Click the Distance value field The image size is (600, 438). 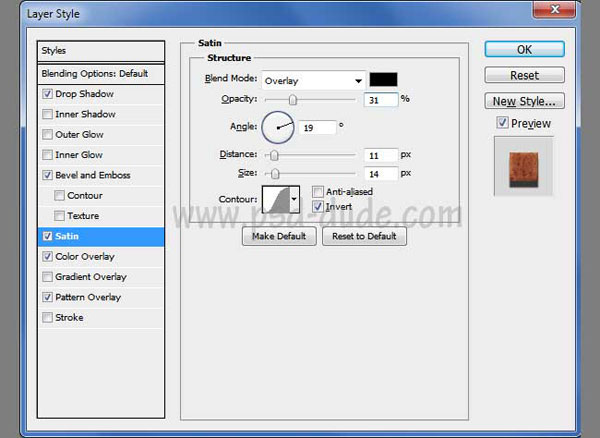coord(381,155)
